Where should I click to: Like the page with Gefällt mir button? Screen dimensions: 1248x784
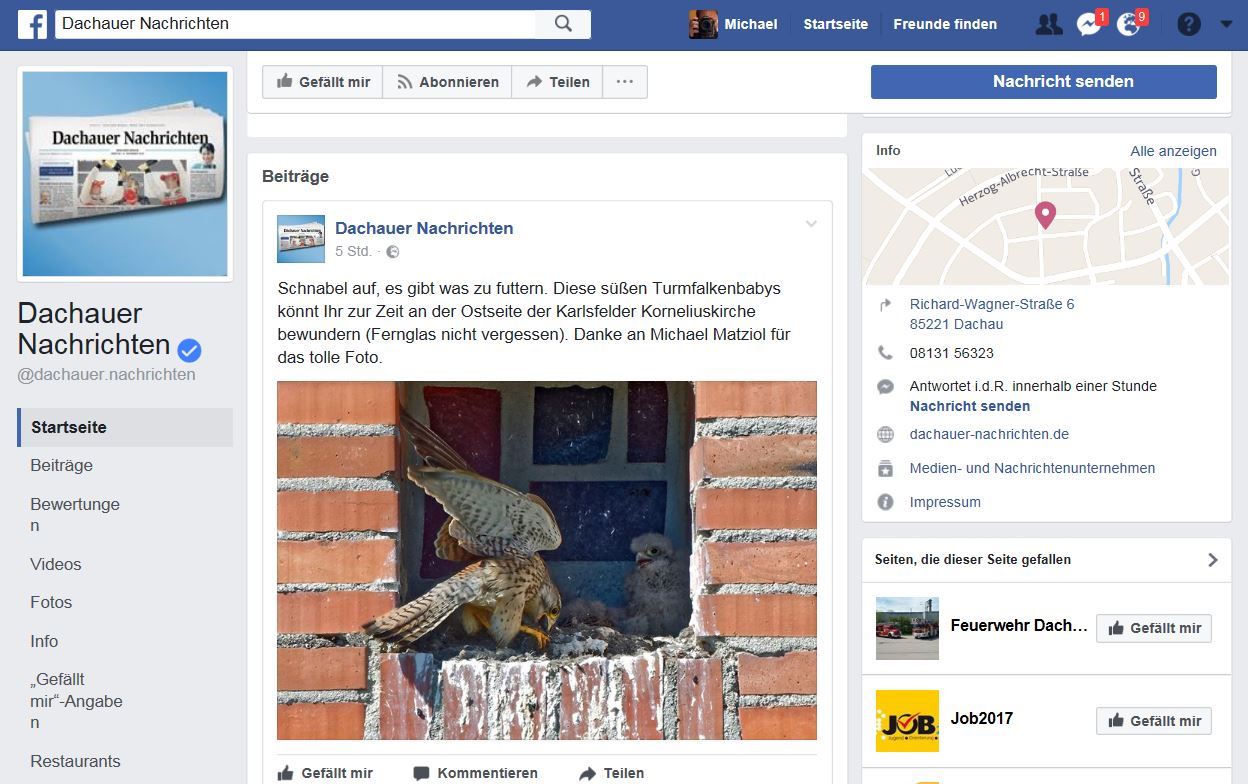pos(323,82)
